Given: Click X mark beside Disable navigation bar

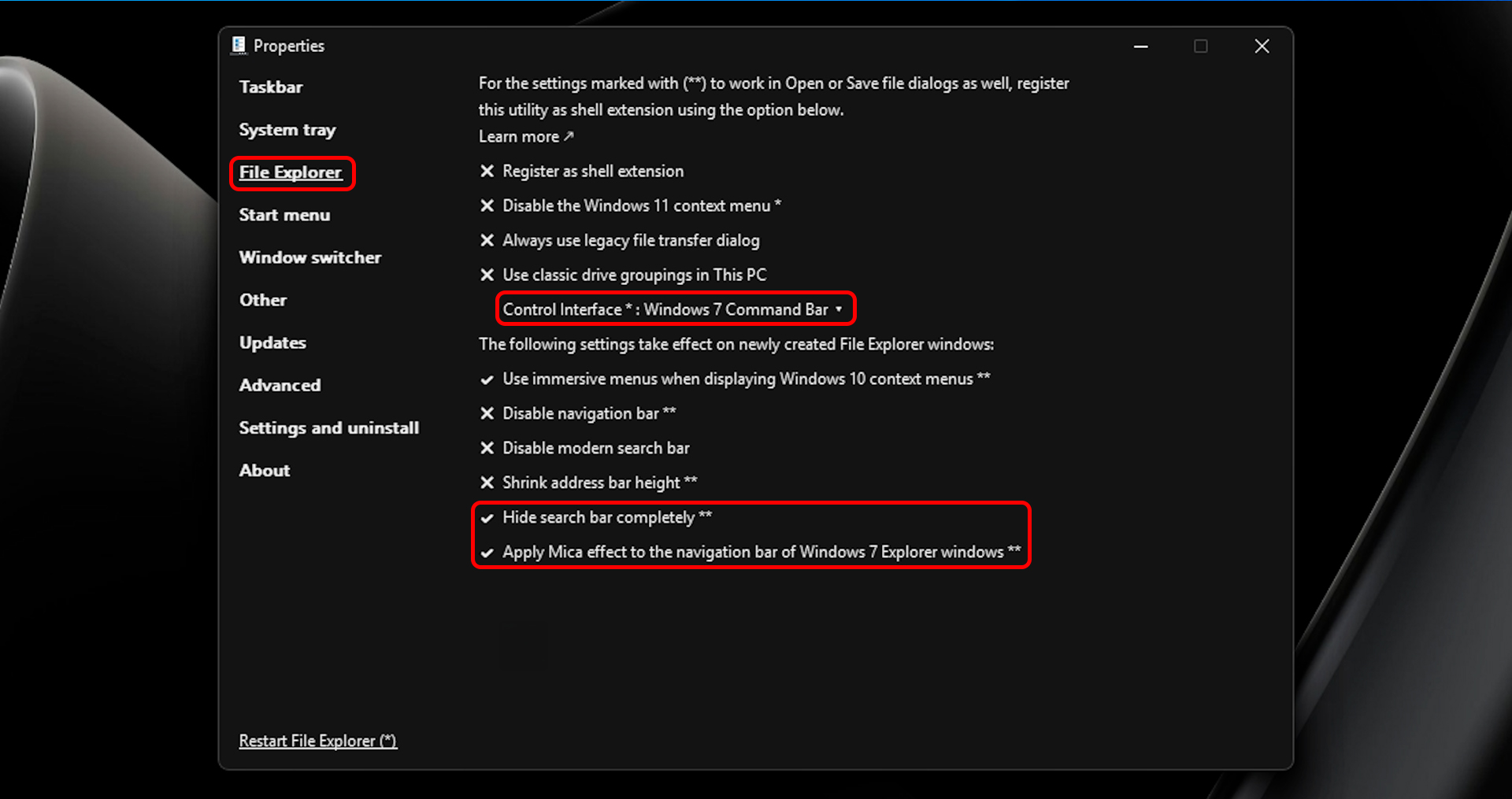Looking at the screenshot, I should coord(487,413).
